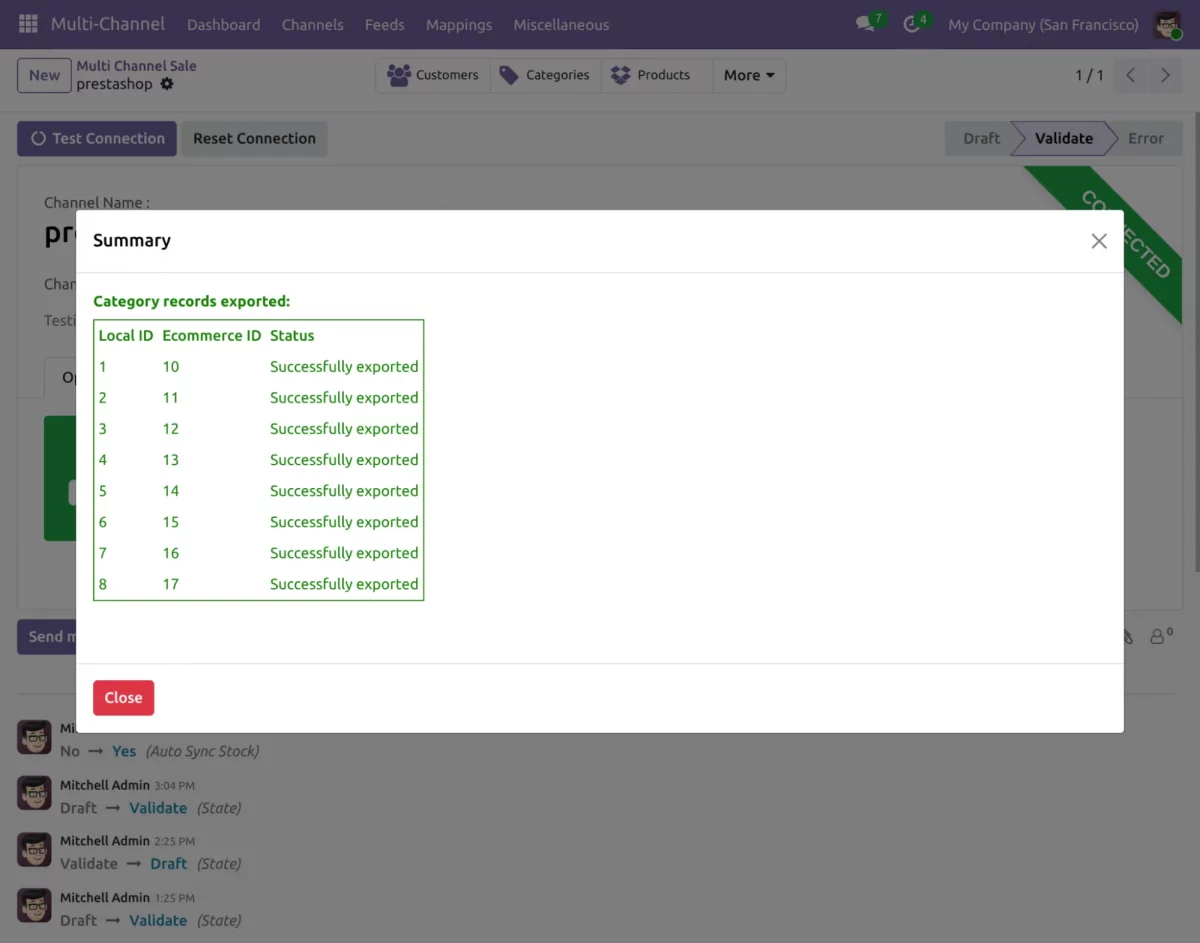Image resolution: width=1200 pixels, height=943 pixels.
Task: Go to the next record arrow
Action: 1165,75
